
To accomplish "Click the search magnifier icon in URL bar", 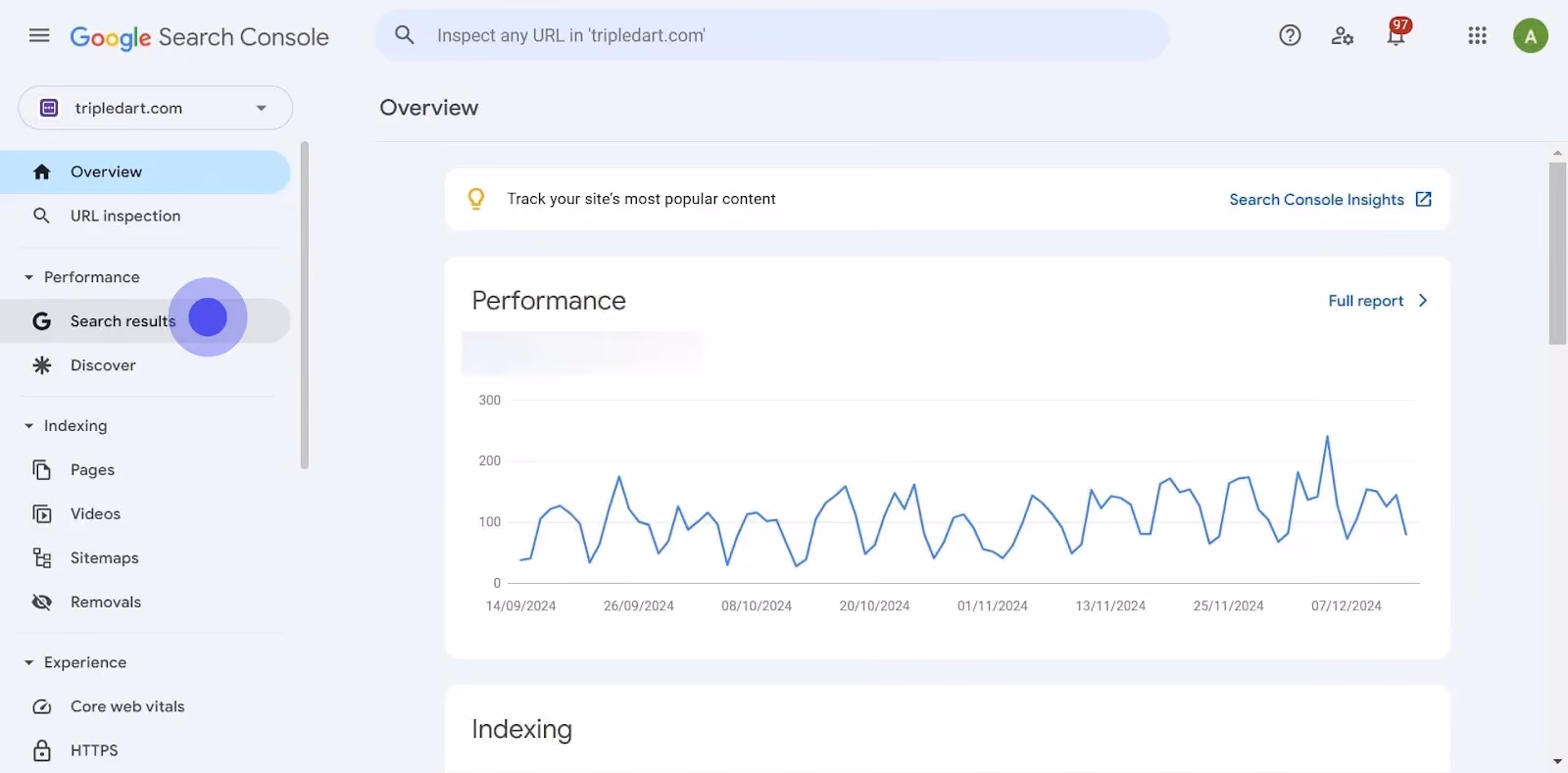I will (x=405, y=35).
